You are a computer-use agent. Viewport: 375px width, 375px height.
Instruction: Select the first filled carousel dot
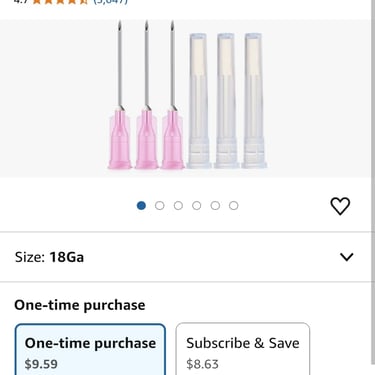coord(141,206)
